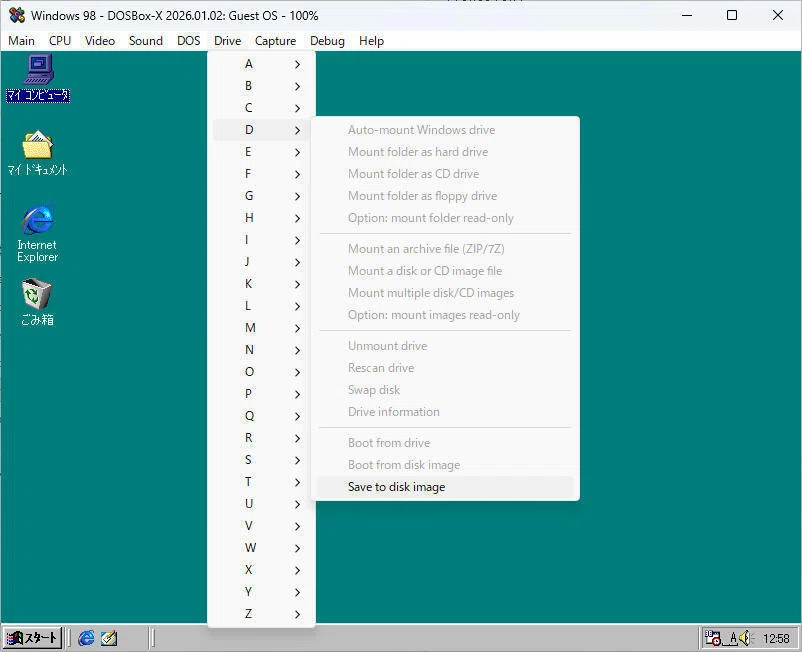Screen dimensions: 802x652
Task: Click Boot from disk image entry
Action: 445,465
